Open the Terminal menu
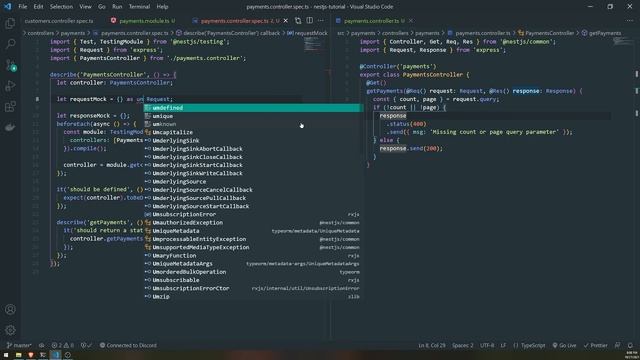 tap(139, 7)
